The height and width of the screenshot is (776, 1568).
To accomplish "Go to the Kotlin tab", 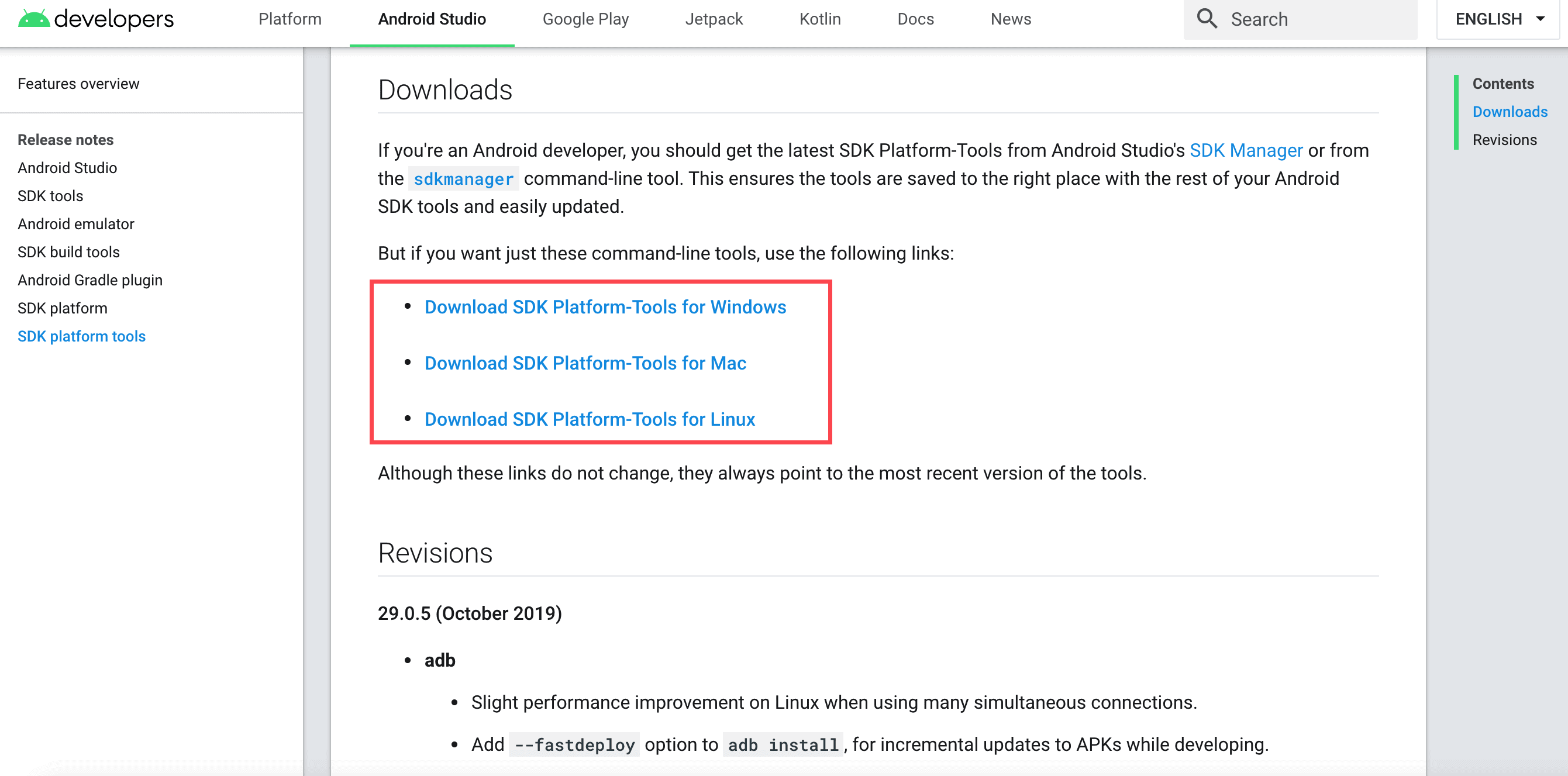I will (819, 19).
